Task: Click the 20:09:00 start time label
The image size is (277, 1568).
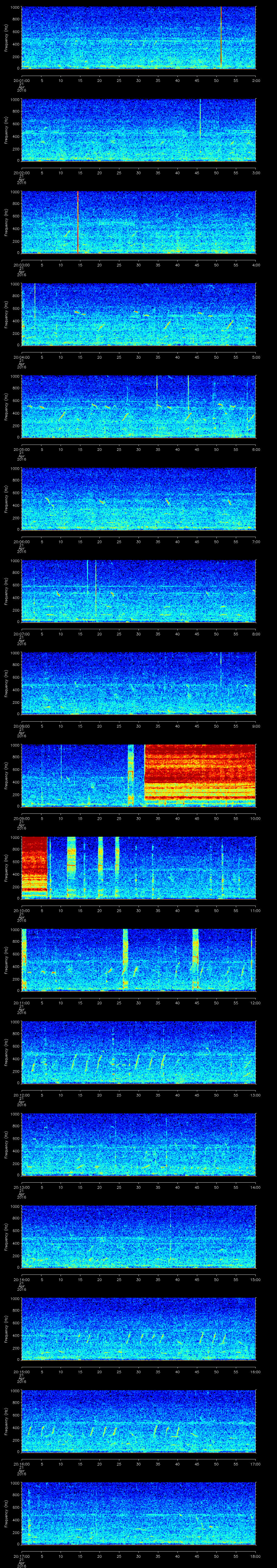Action: pyautogui.click(x=21, y=818)
